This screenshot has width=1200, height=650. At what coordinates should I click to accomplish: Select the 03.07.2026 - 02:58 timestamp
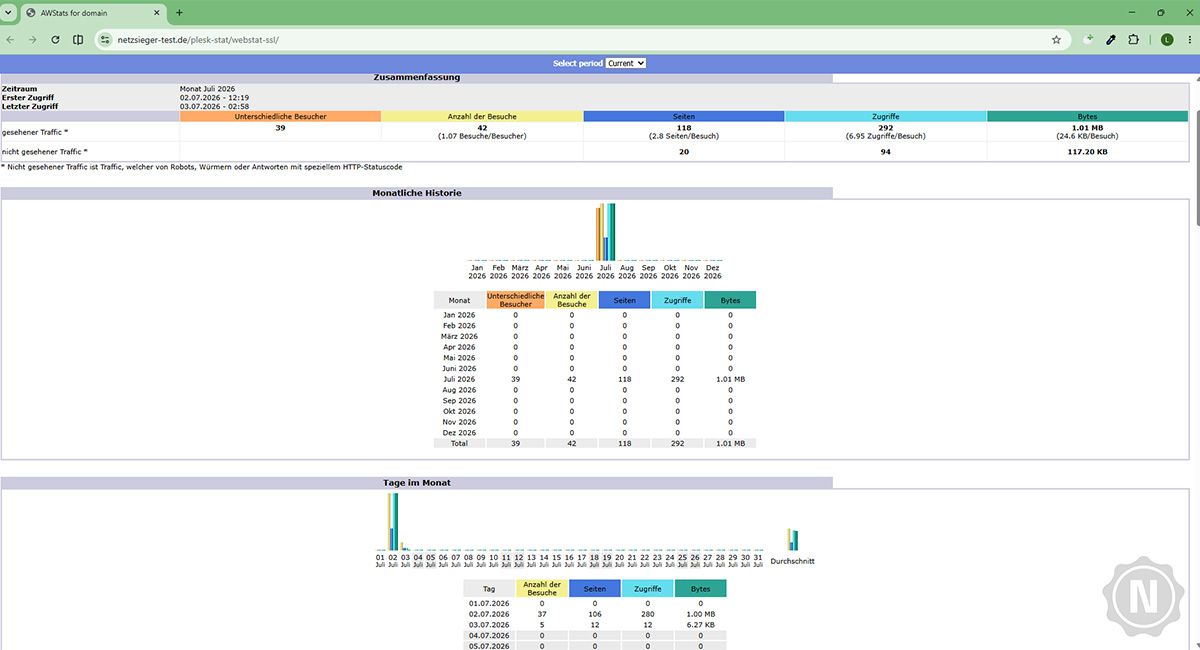point(214,105)
